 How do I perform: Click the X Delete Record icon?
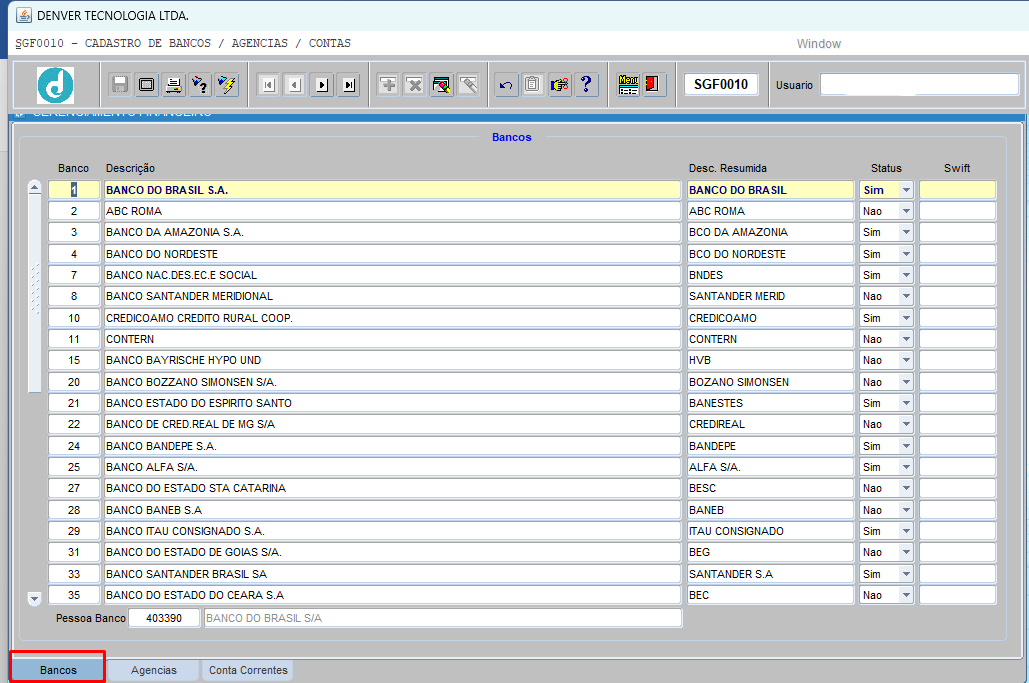tap(415, 85)
